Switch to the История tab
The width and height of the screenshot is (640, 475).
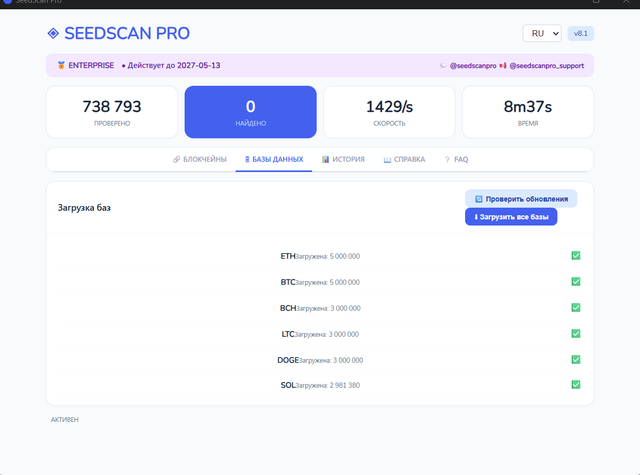pos(343,159)
